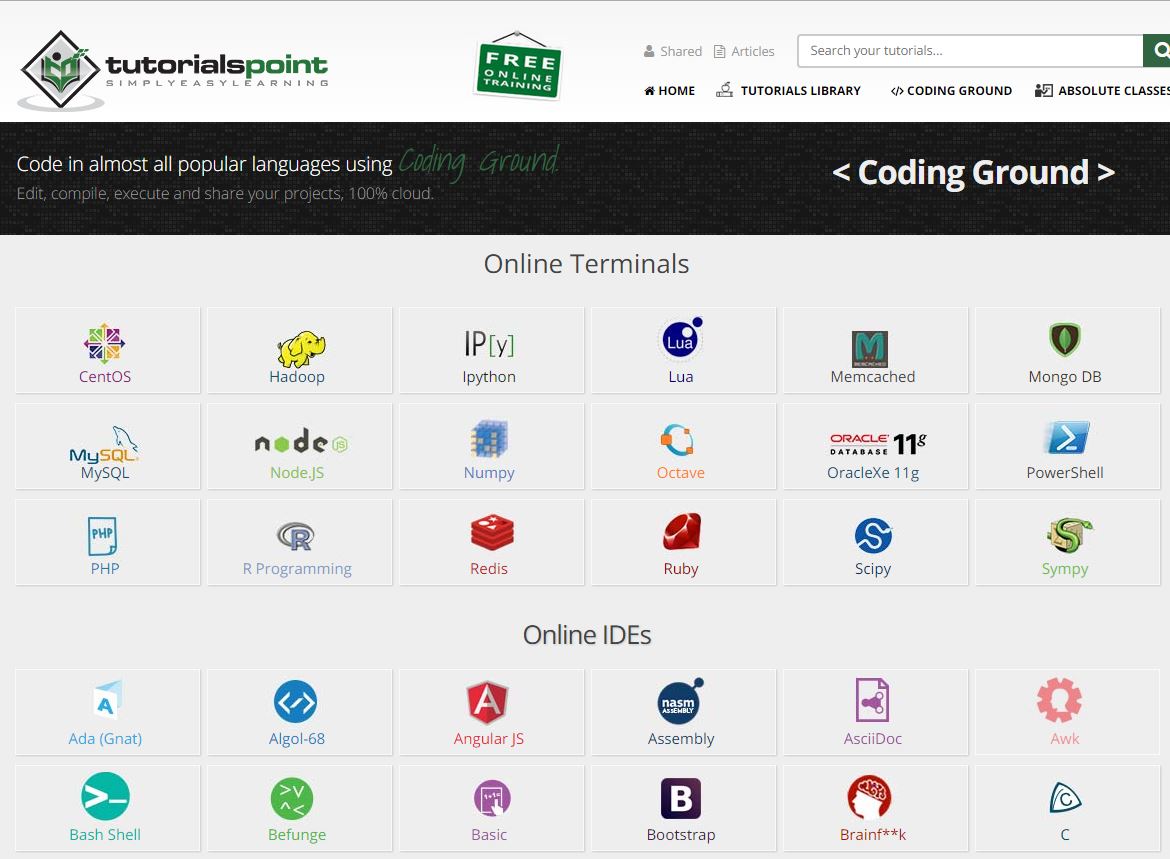Viewport: 1170px width, 859px height.
Task: Click the "Memcached" label text
Action: tap(873, 377)
